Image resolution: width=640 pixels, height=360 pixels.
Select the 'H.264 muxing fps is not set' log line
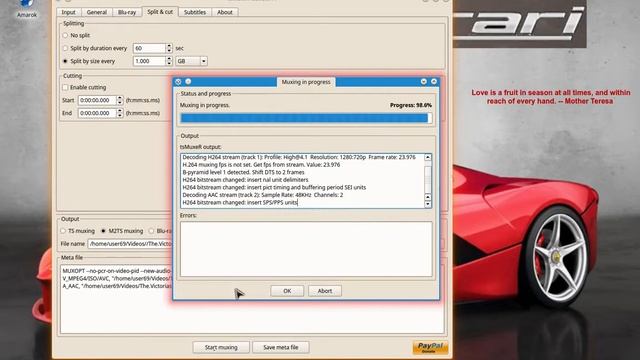261,165
